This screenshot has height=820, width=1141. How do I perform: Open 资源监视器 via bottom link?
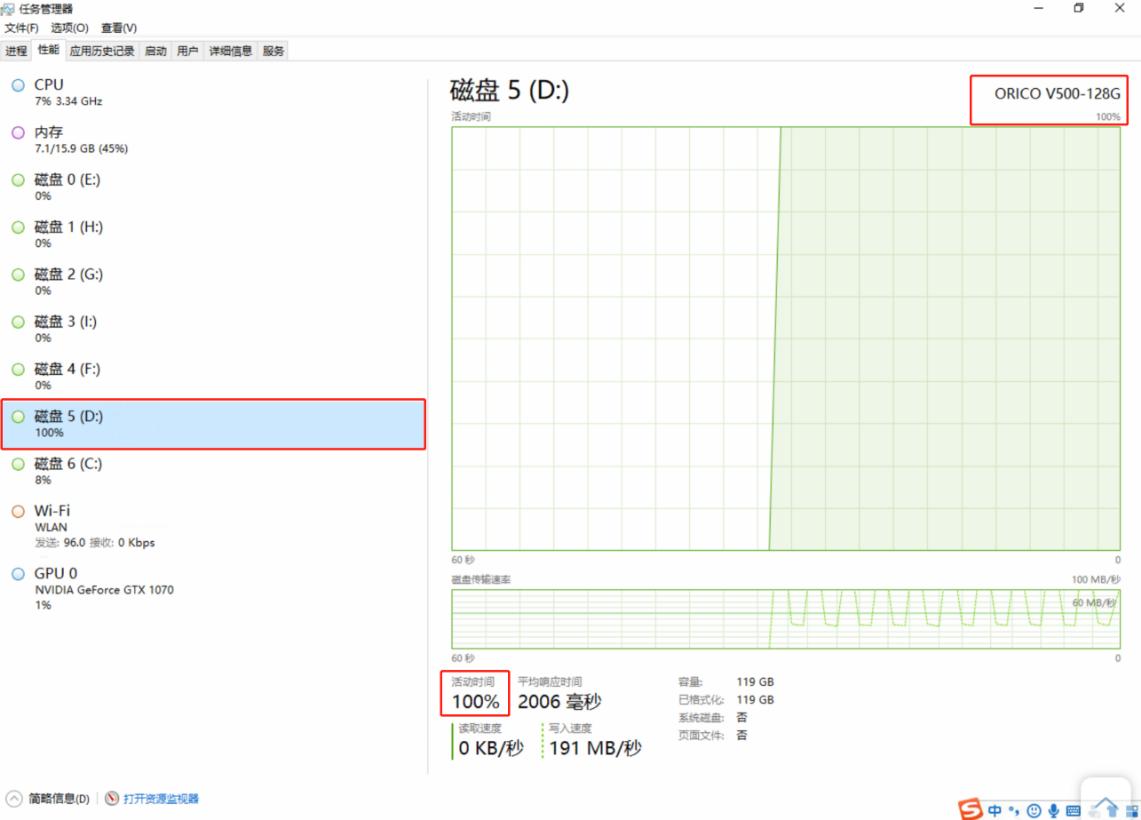[160, 798]
